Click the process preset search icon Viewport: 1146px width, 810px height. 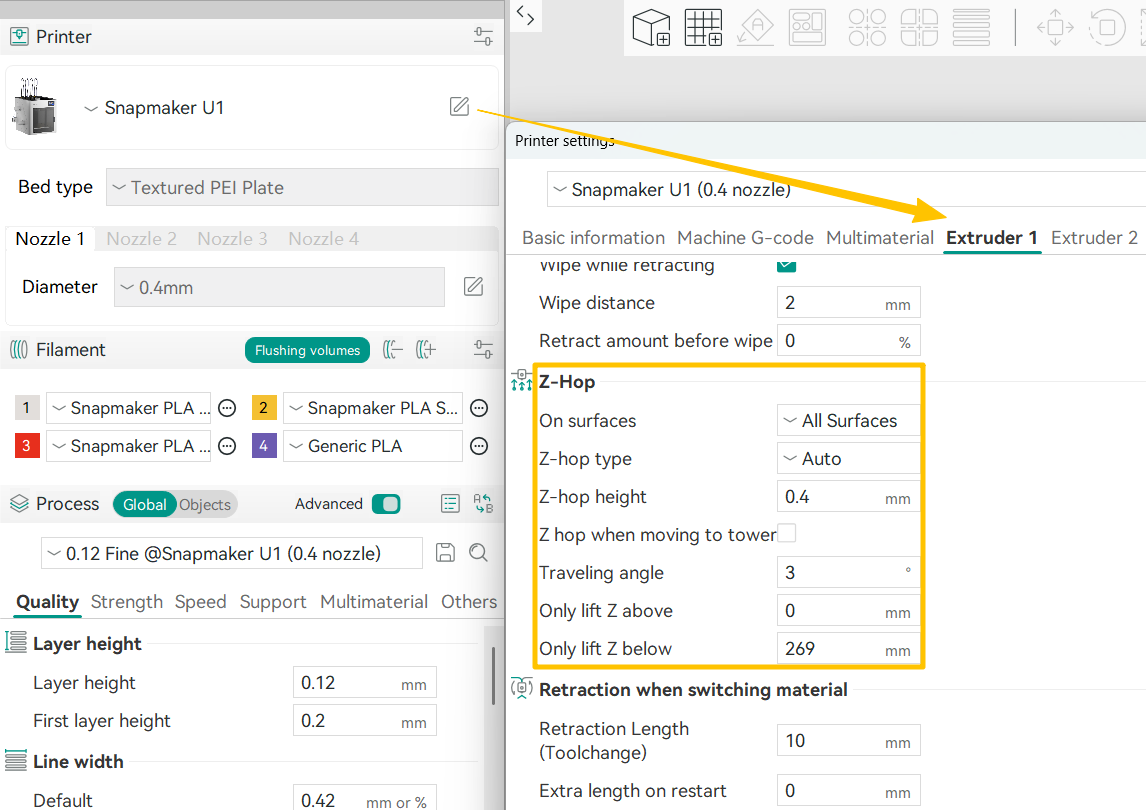tap(478, 553)
